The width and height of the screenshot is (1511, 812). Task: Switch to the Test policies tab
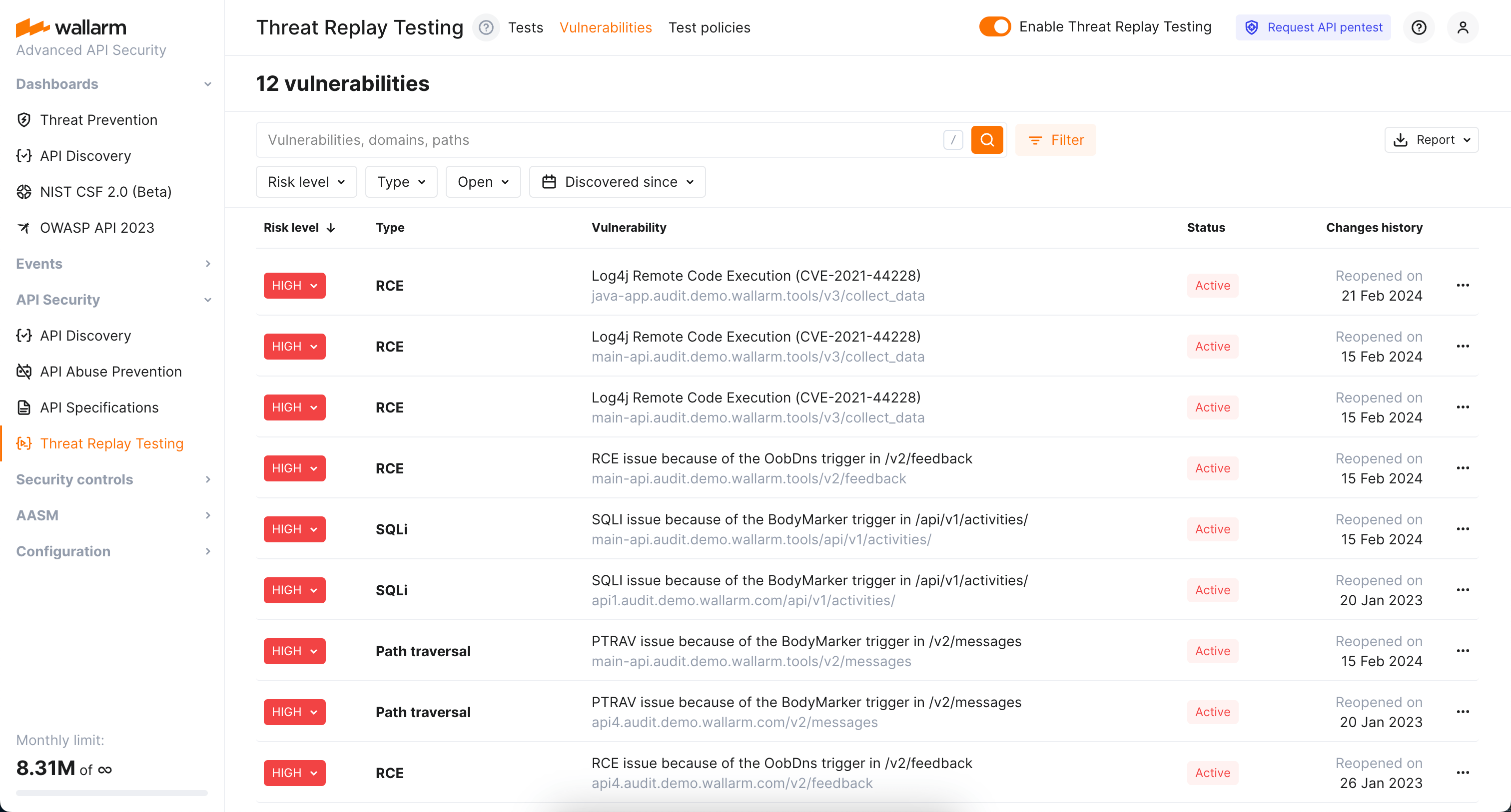[709, 27]
